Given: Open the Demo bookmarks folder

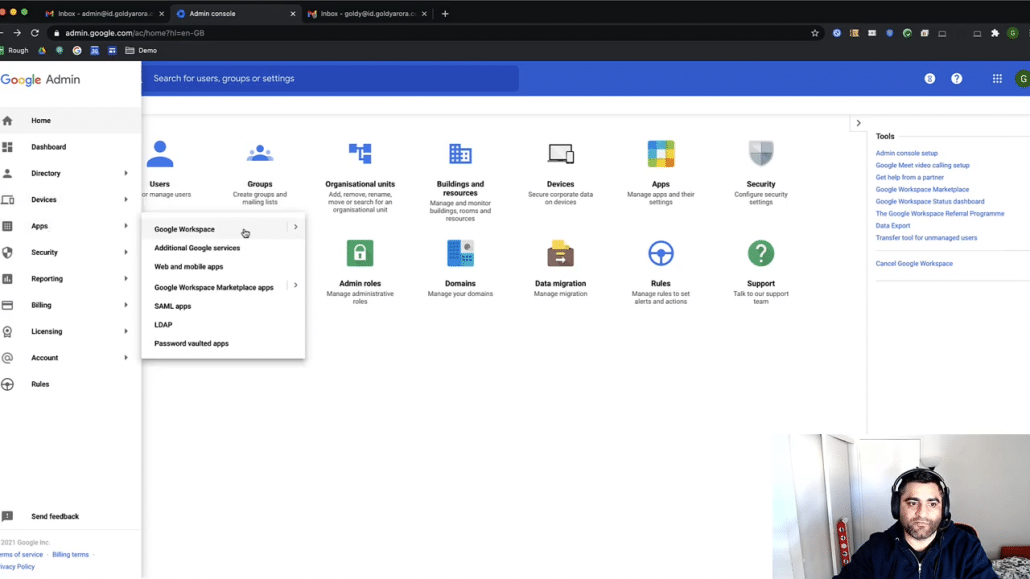Looking at the screenshot, I should click(141, 50).
